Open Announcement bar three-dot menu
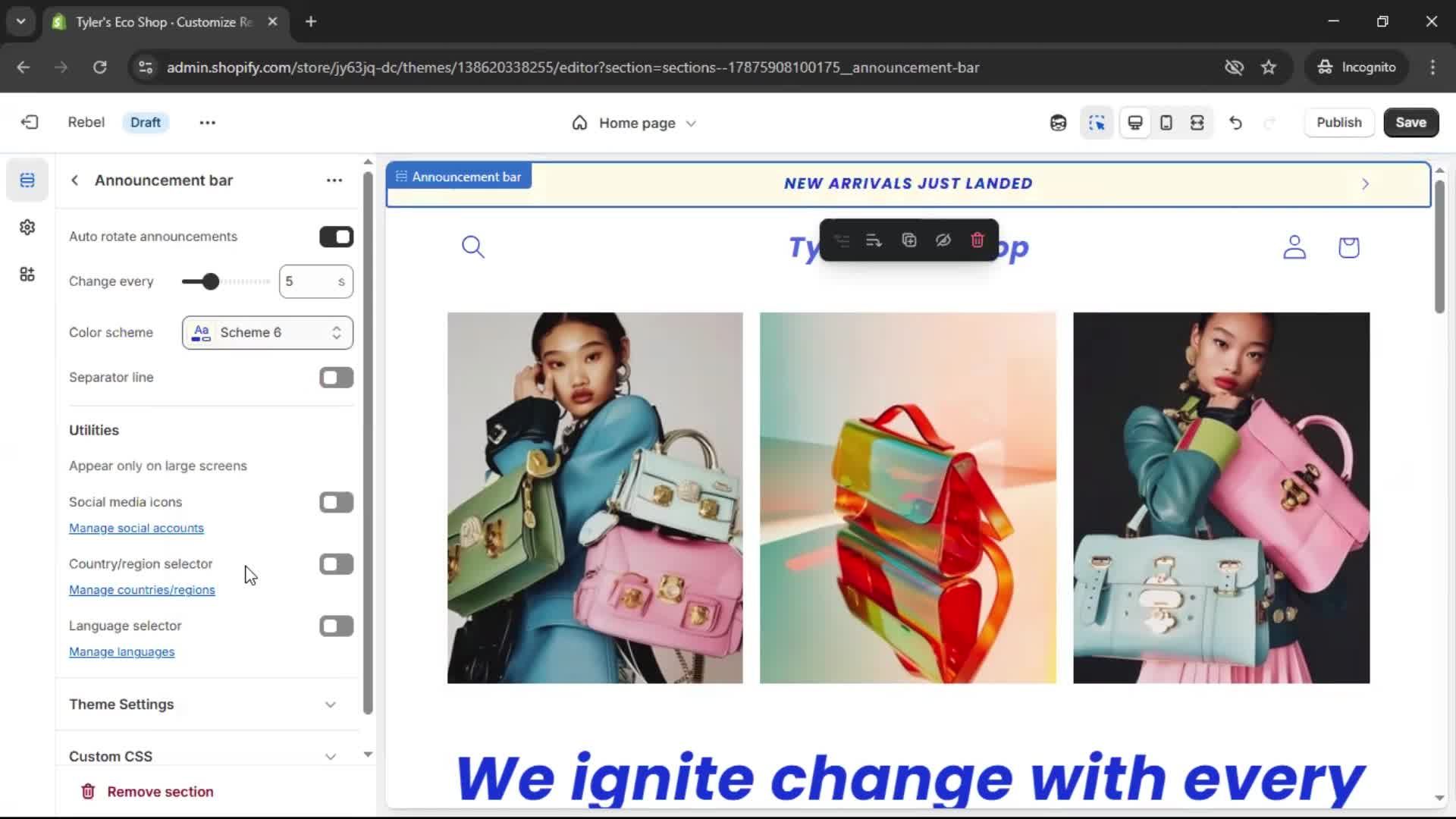 pos(334,180)
